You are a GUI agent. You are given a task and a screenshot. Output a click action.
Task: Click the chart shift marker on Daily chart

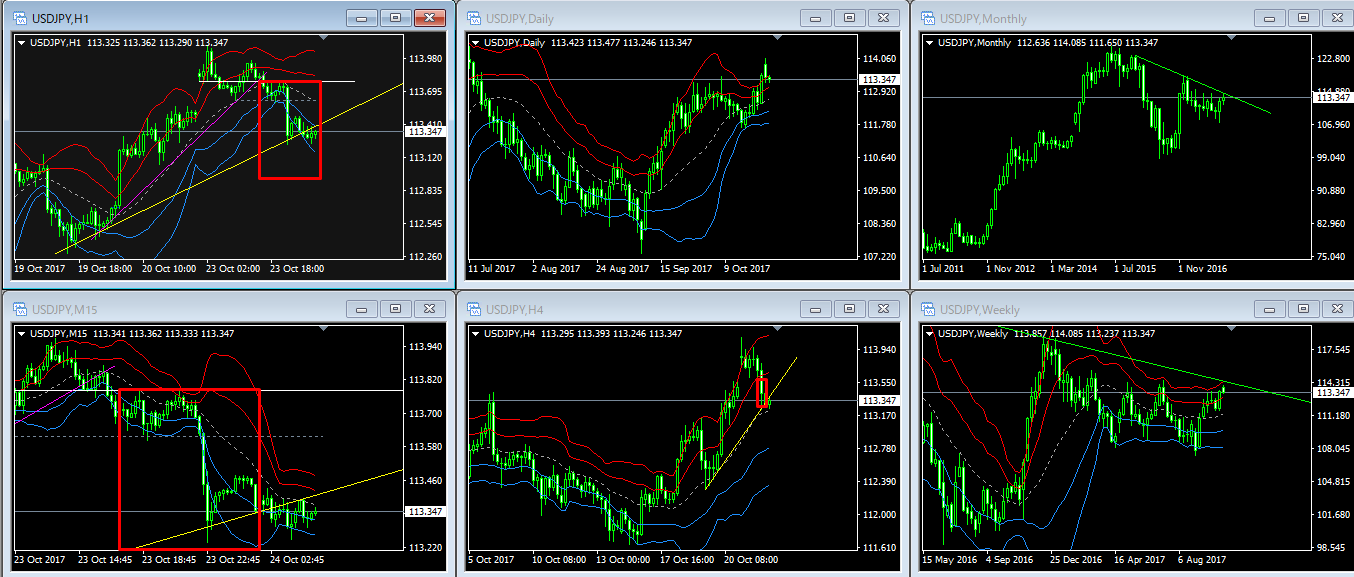pyautogui.click(x=775, y=38)
